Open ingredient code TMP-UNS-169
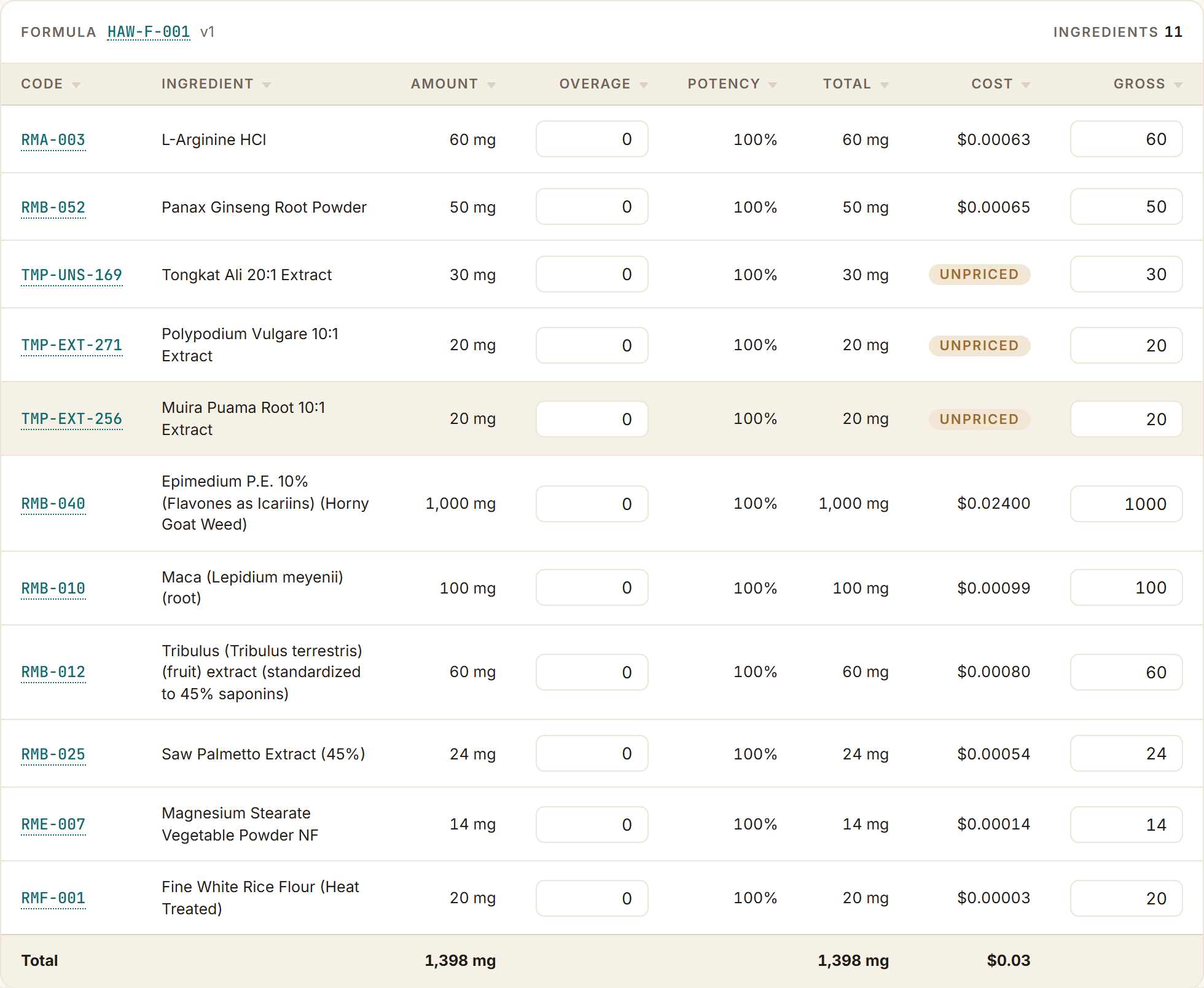Viewport: 1204px width, 988px height. pos(72,275)
